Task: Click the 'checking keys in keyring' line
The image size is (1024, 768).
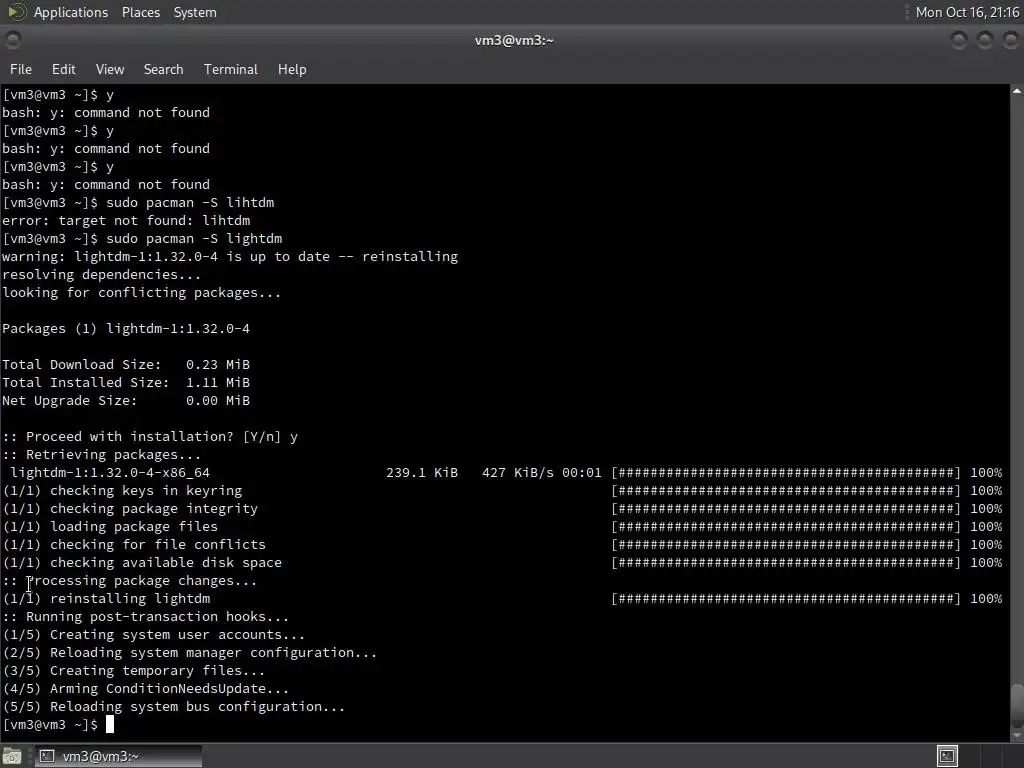Action: coord(502,491)
